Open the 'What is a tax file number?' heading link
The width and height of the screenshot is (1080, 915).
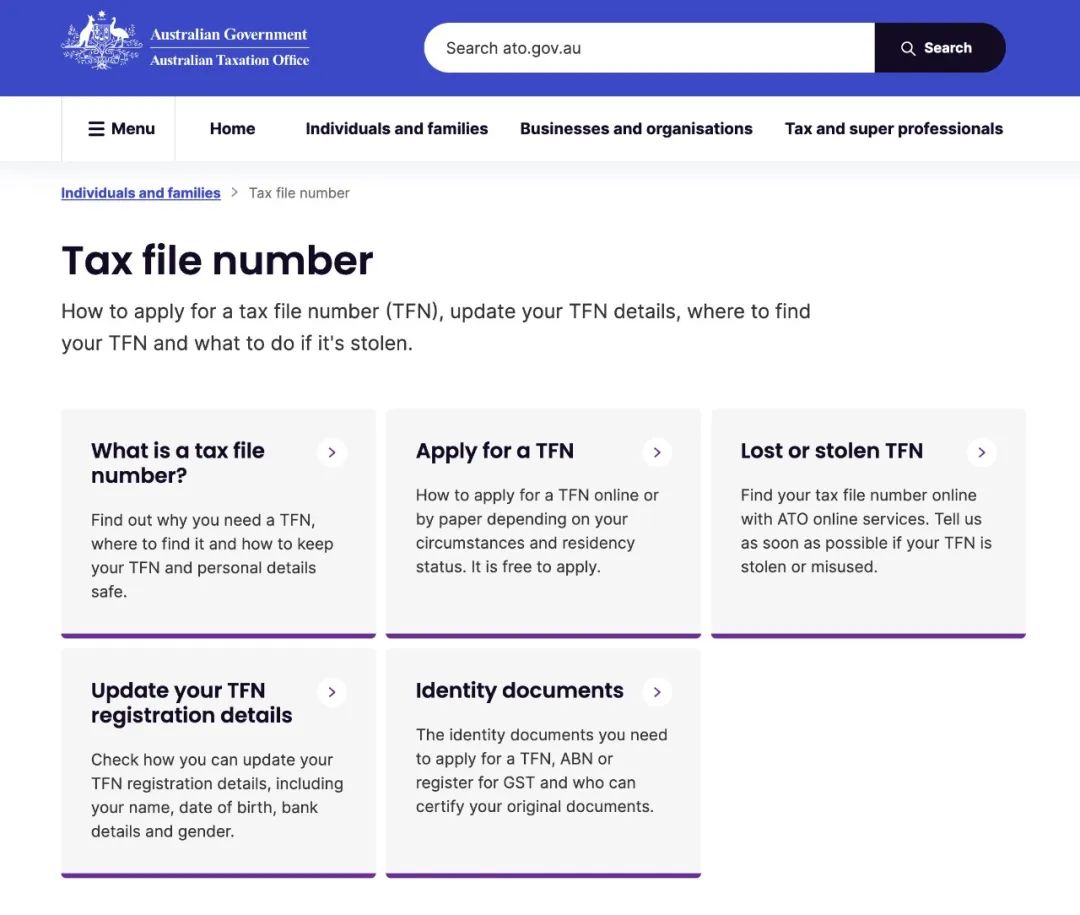(x=178, y=463)
